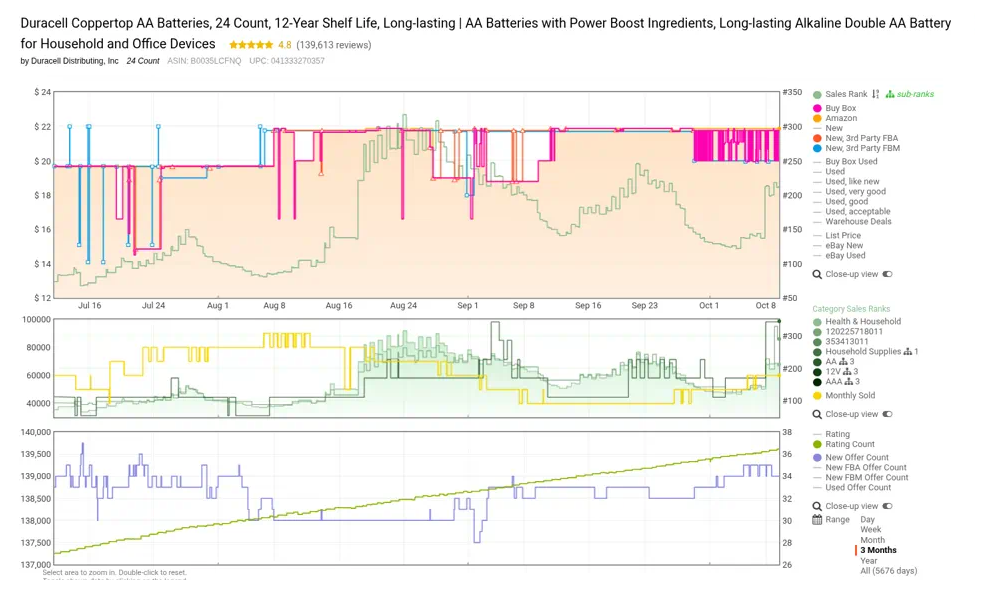Select the 3 Months range
The width and height of the screenshot is (999, 592).
click(x=878, y=551)
